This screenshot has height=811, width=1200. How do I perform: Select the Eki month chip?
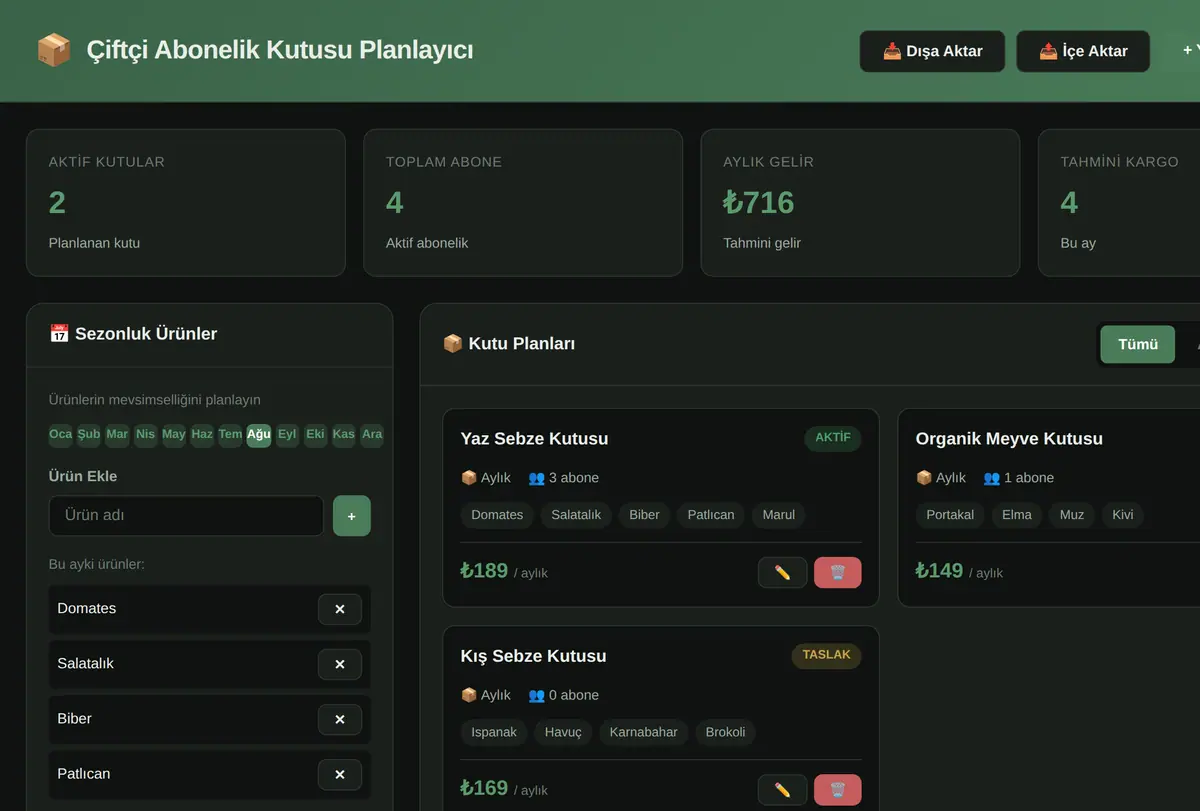click(x=316, y=434)
